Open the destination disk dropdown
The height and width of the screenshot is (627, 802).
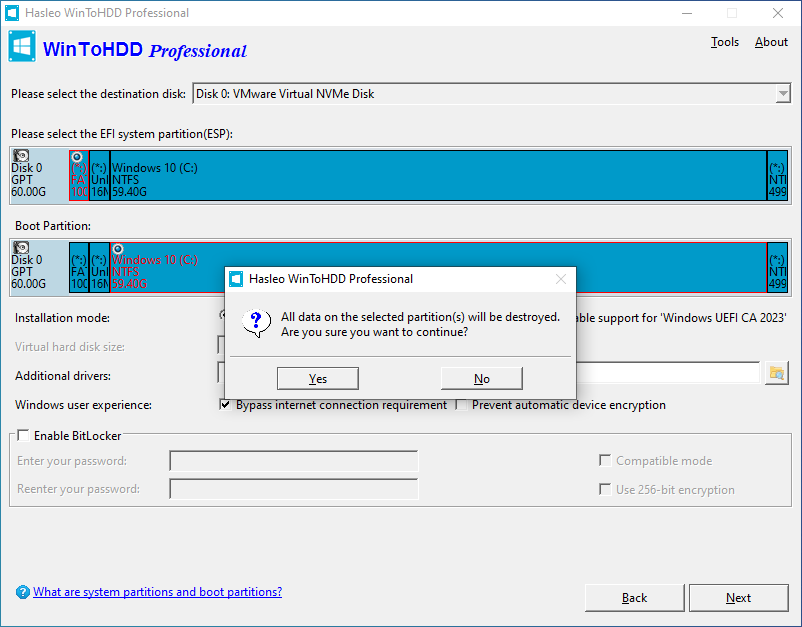pos(783,94)
